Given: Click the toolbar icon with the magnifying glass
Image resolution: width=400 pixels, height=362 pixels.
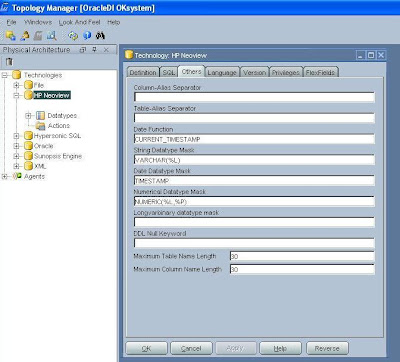Looking at the screenshot, I should coord(52,35).
